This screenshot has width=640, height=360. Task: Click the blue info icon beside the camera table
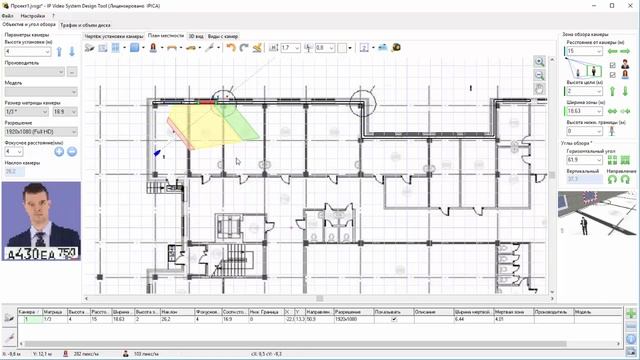[631, 339]
